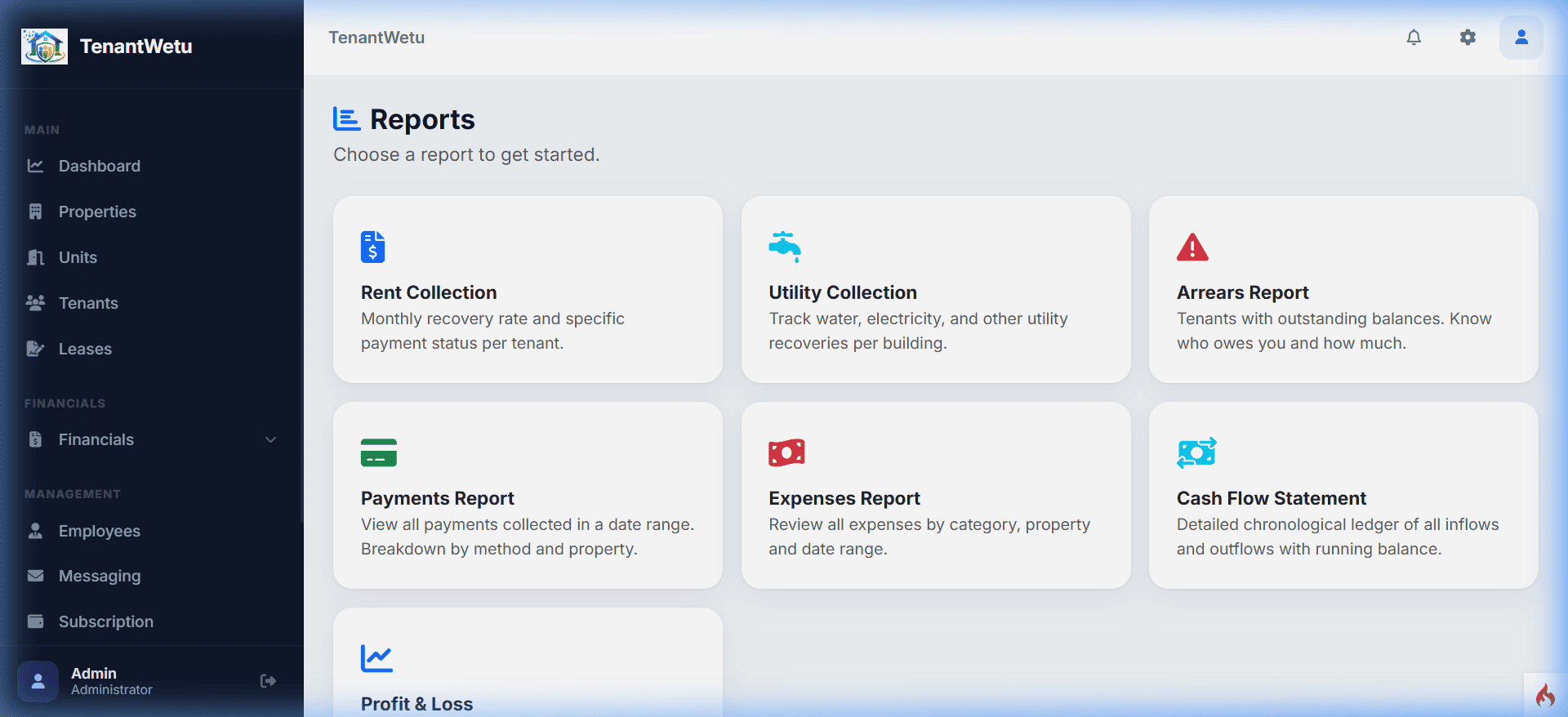Open the notifications bell icon
The image size is (1568, 717).
tap(1414, 38)
